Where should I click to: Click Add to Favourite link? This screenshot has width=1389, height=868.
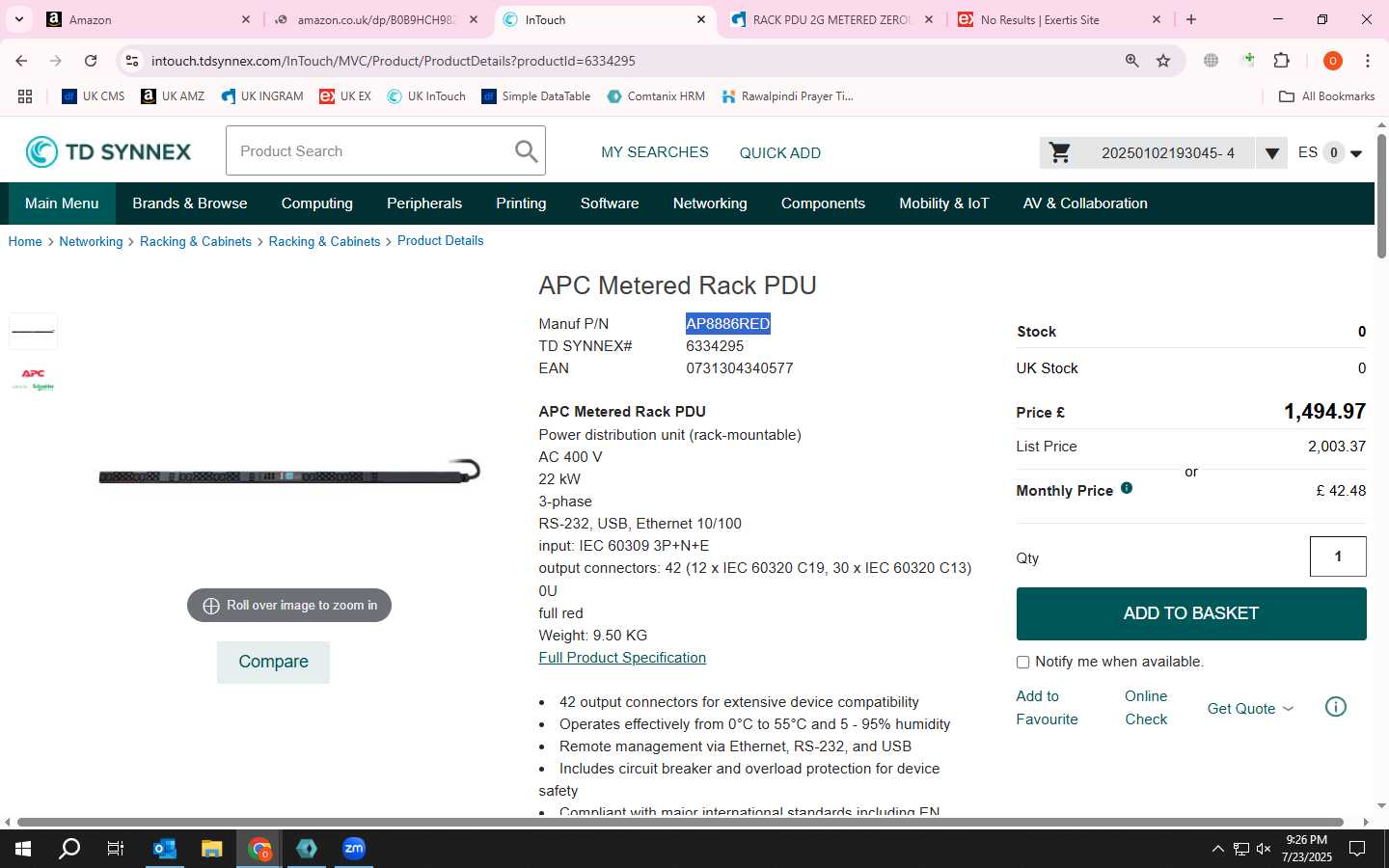[x=1047, y=708]
